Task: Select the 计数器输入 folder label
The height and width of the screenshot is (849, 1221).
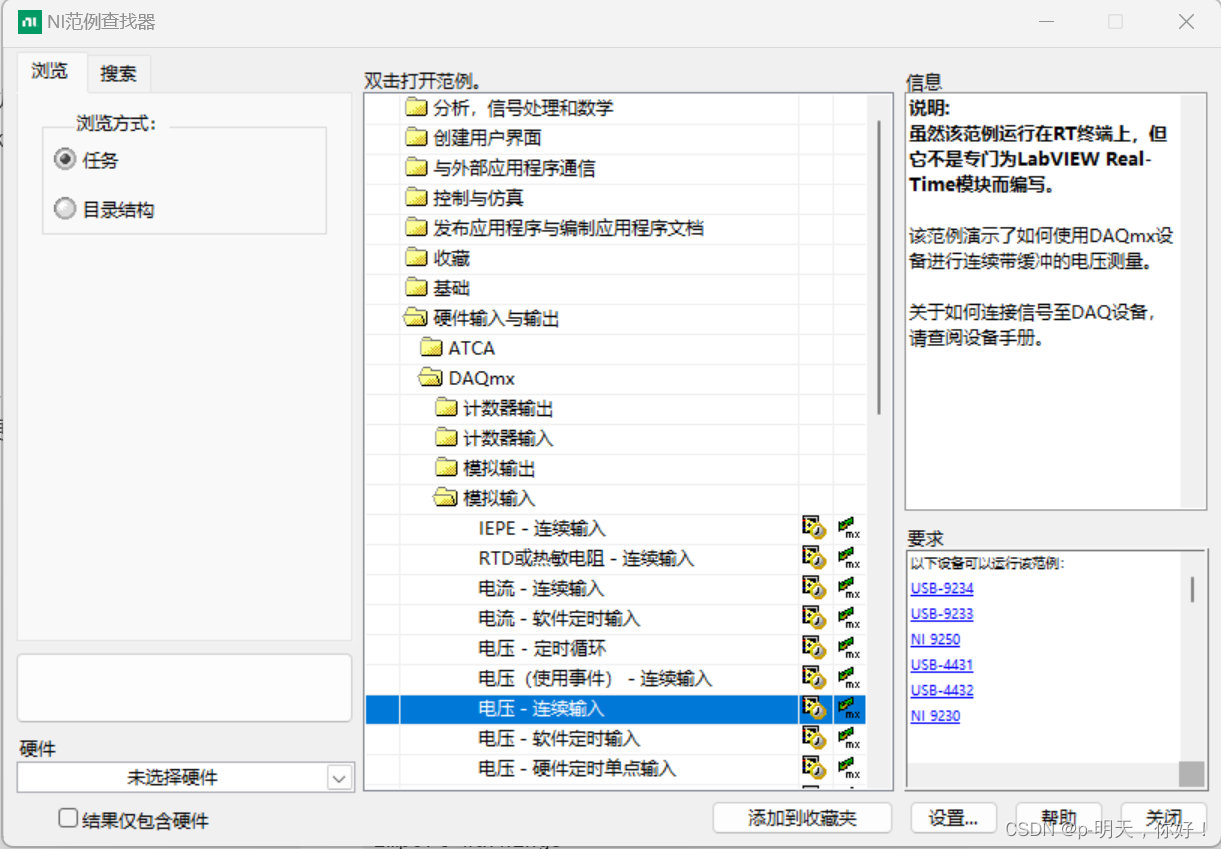Action: tap(508, 438)
